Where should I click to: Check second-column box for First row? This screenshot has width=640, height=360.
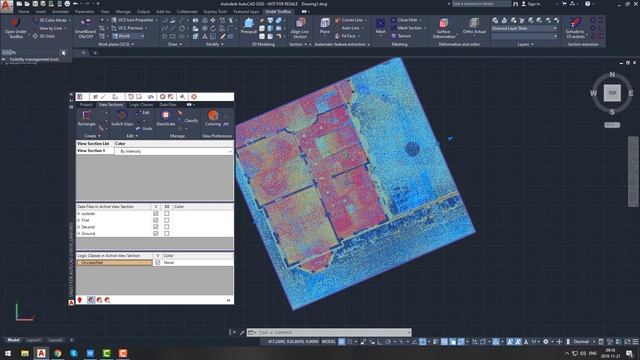tap(167, 220)
